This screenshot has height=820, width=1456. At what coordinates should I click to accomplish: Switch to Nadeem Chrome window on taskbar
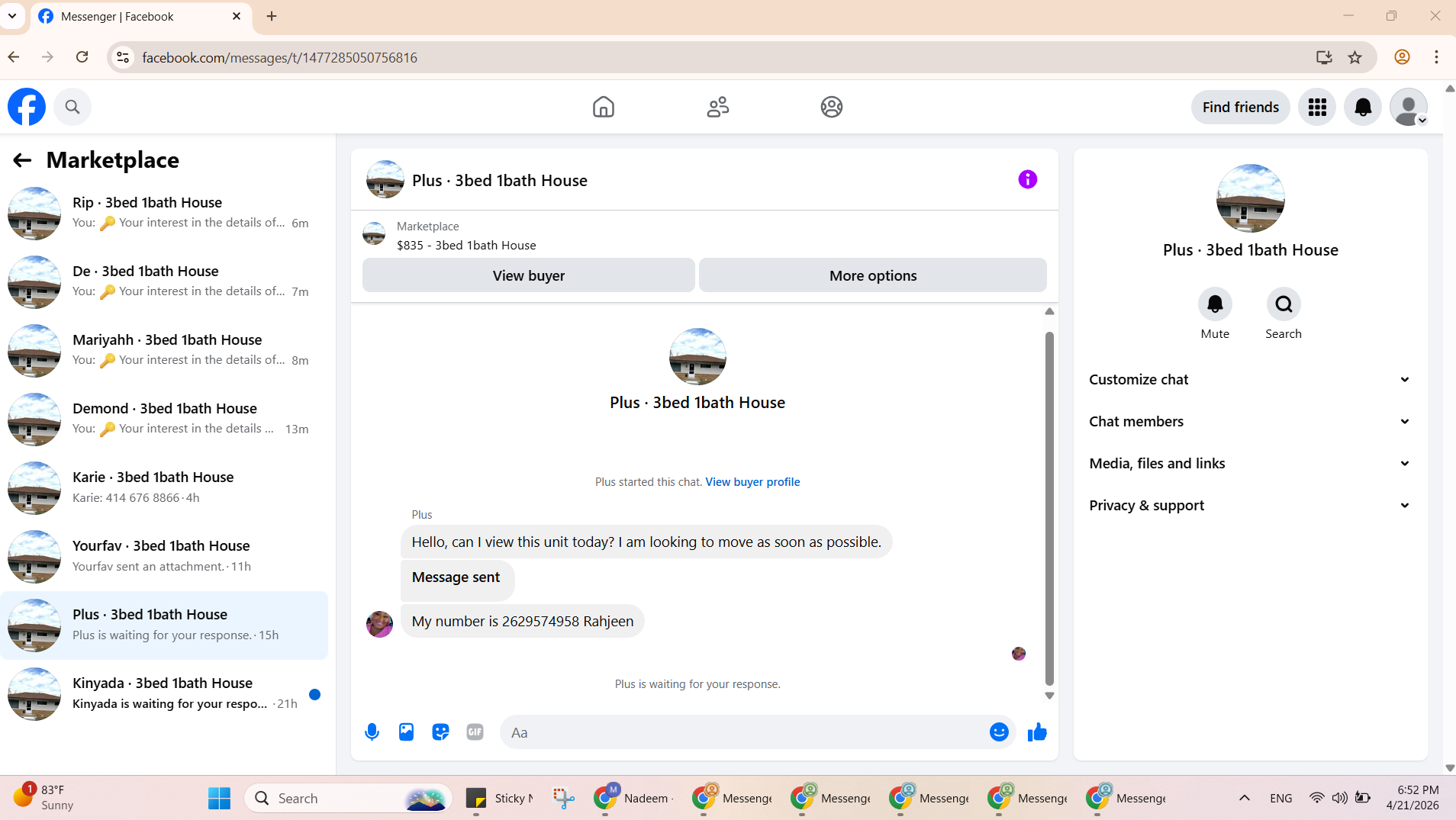633,798
